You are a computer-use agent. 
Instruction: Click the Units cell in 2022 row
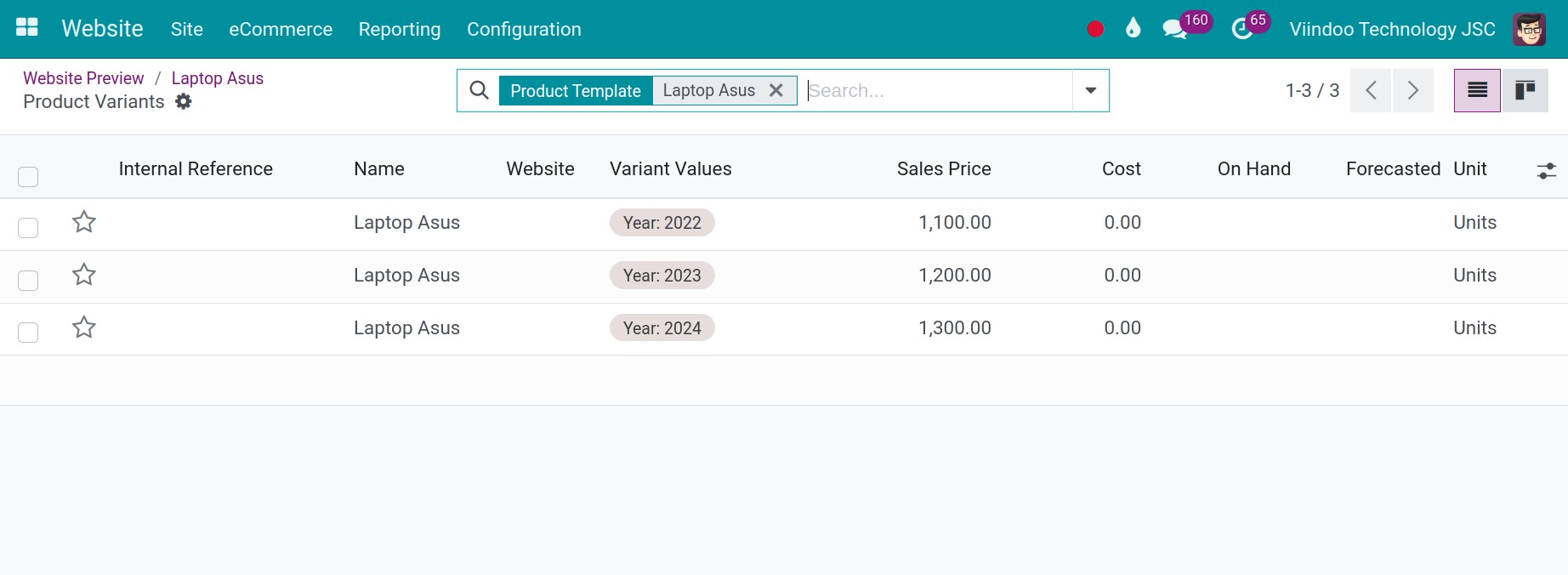tap(1474, 223)
